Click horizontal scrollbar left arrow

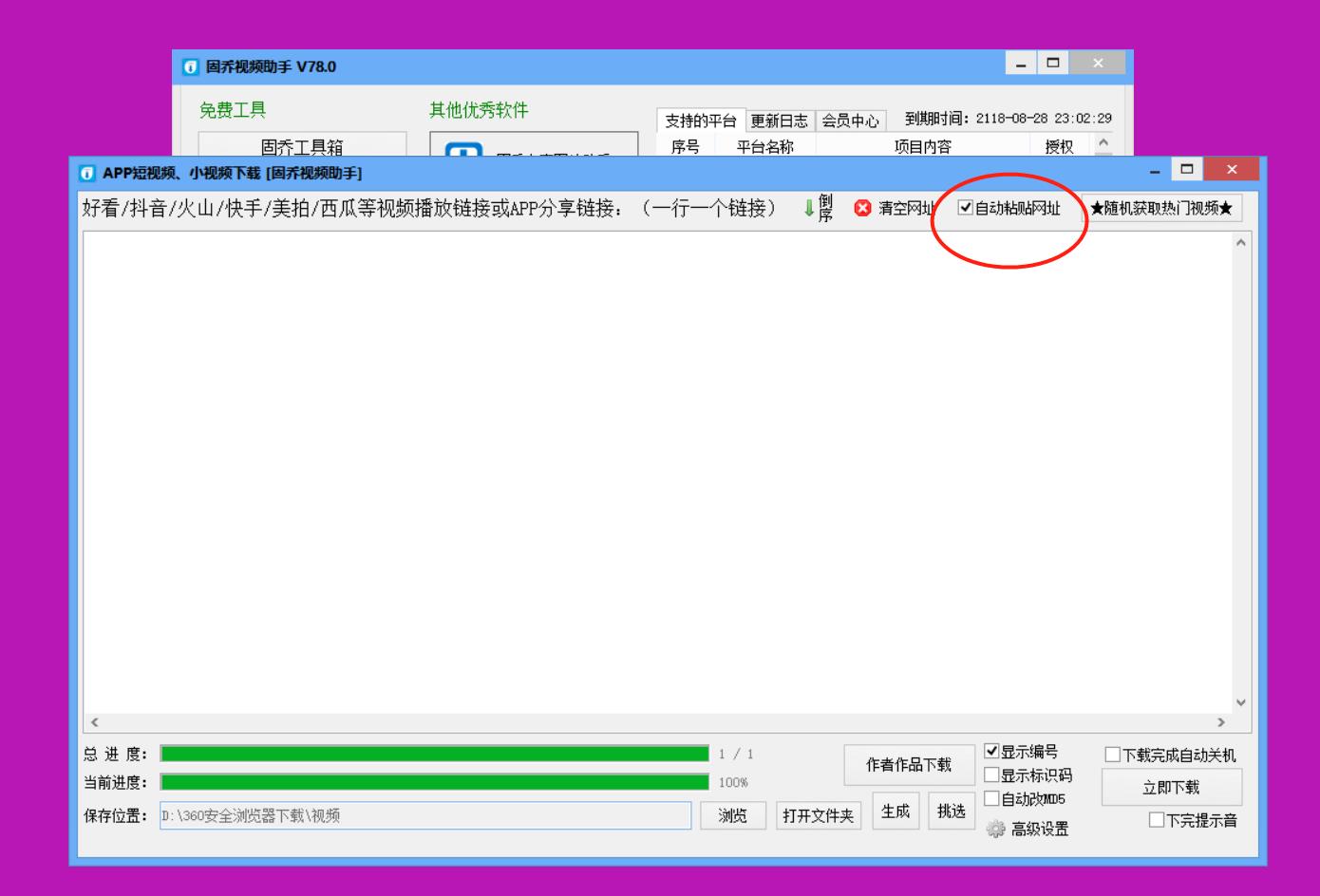click(94, 722)
